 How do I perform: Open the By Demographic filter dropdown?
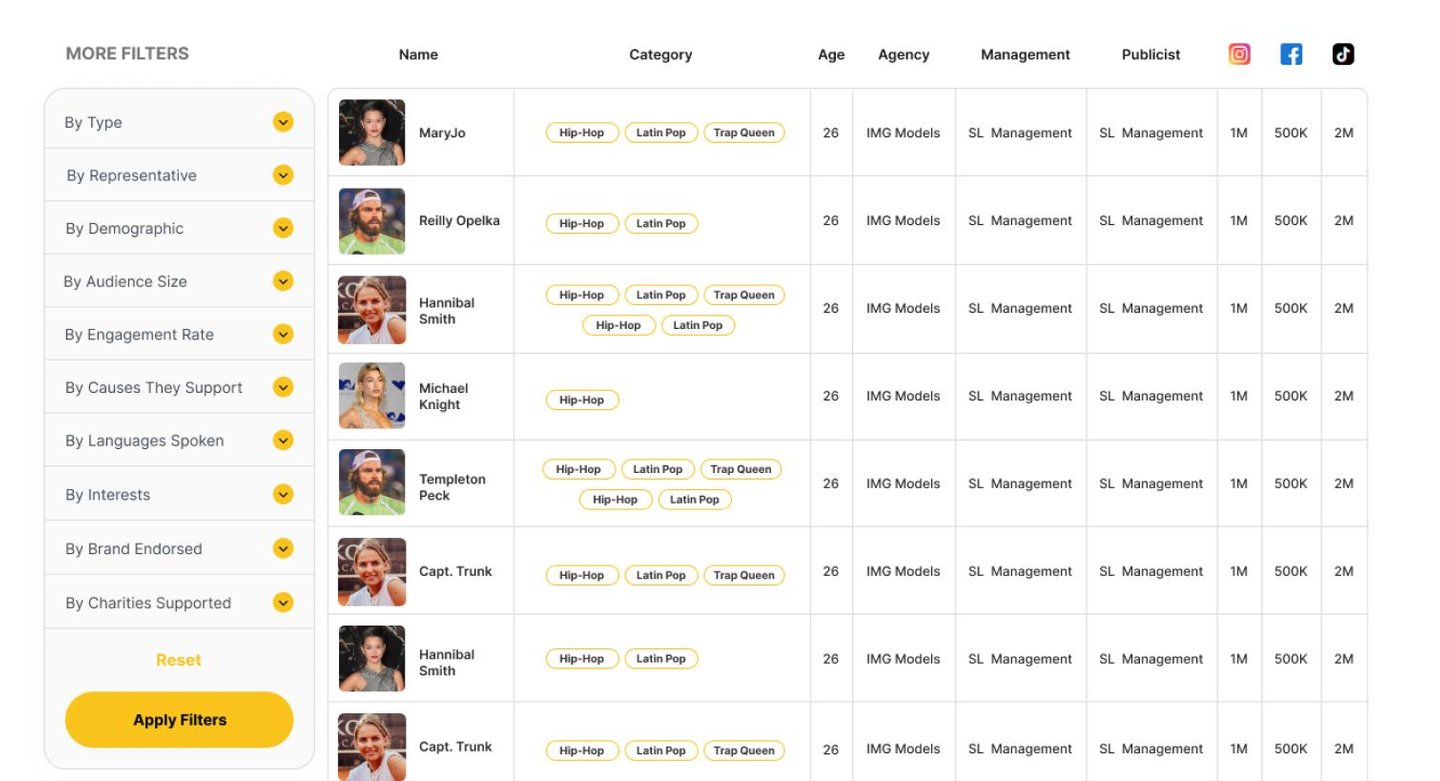coord(283,228)
